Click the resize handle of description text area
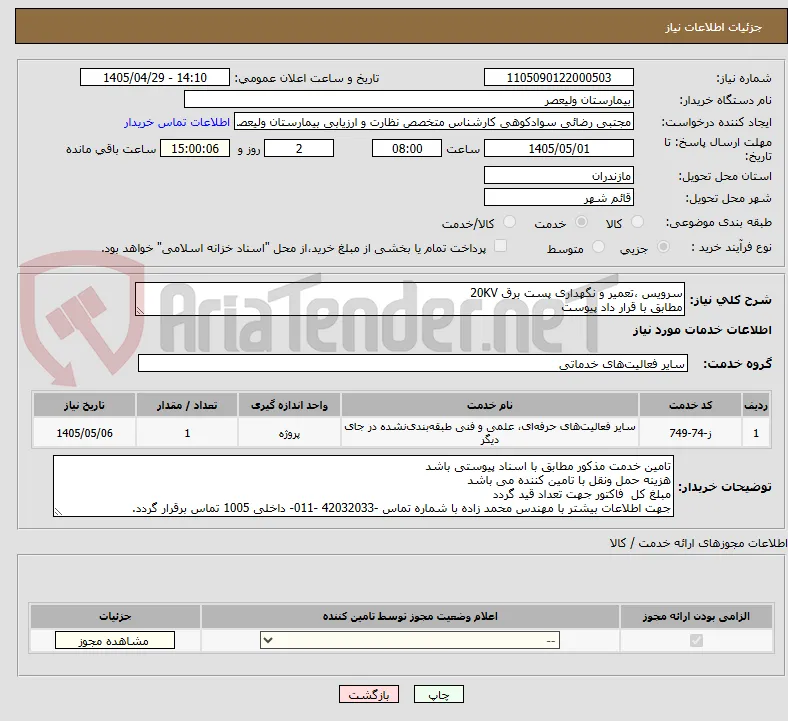The image size is (788, 721). 140,311
